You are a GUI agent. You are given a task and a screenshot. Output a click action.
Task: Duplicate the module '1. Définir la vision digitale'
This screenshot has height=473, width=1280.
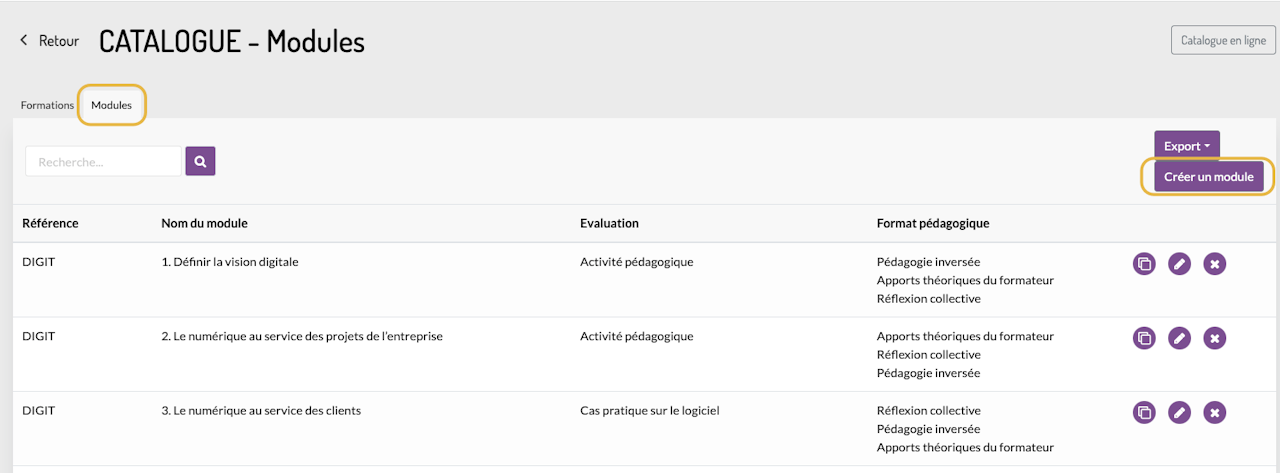click(1144, 264)
